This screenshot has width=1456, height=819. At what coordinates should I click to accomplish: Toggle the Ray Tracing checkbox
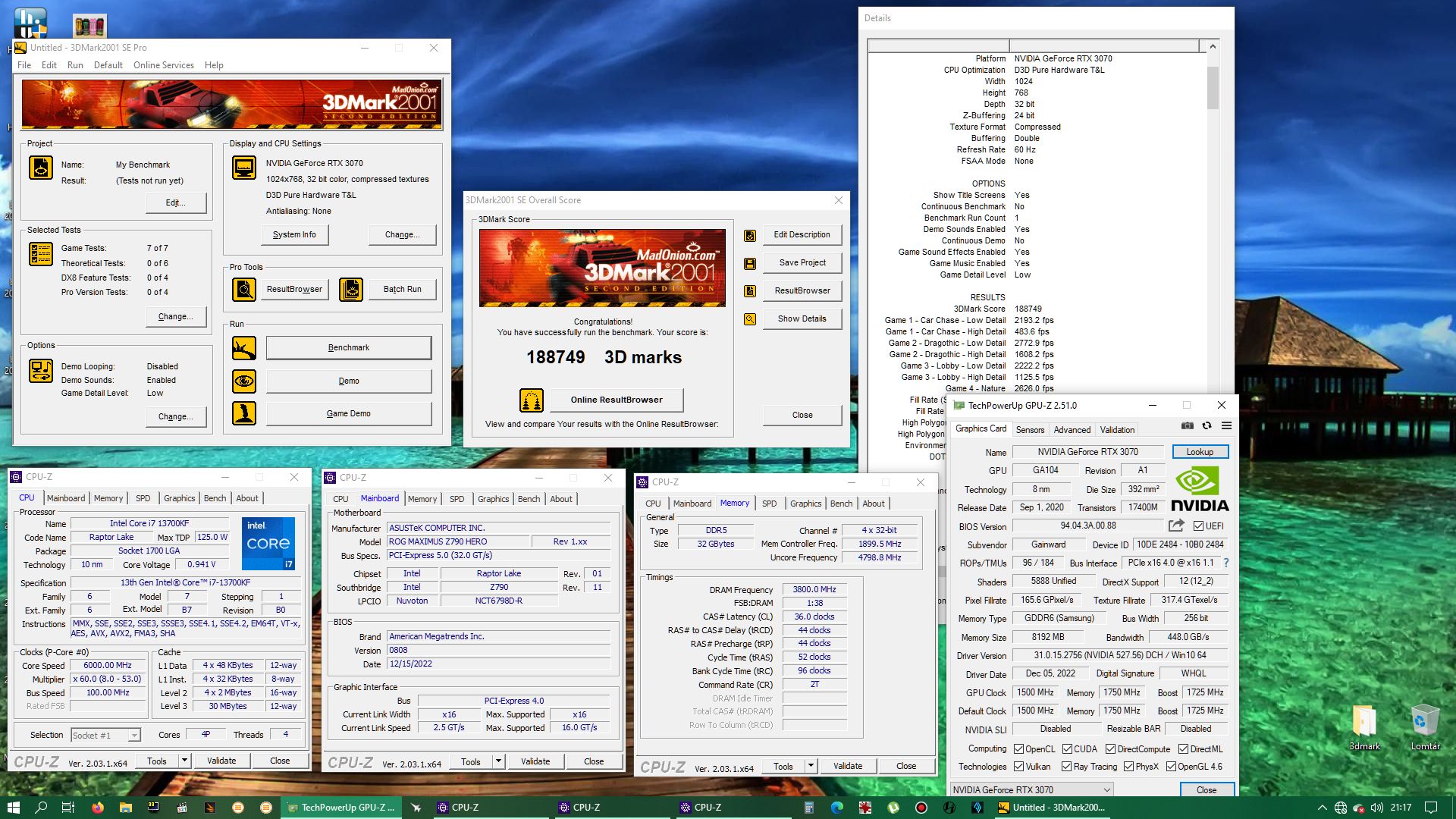click(x=1066, y=767)
